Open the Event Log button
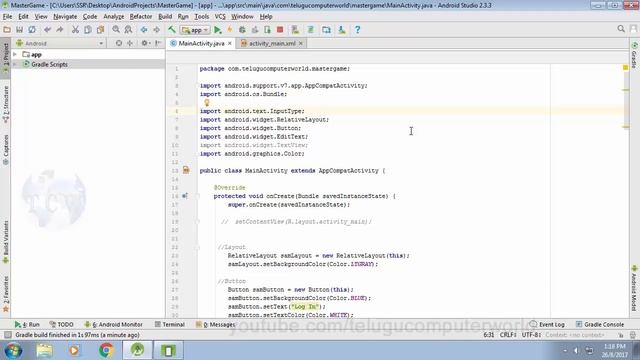Image resolution: width=640 pixels, height=360 pixels. coord(547,324)
